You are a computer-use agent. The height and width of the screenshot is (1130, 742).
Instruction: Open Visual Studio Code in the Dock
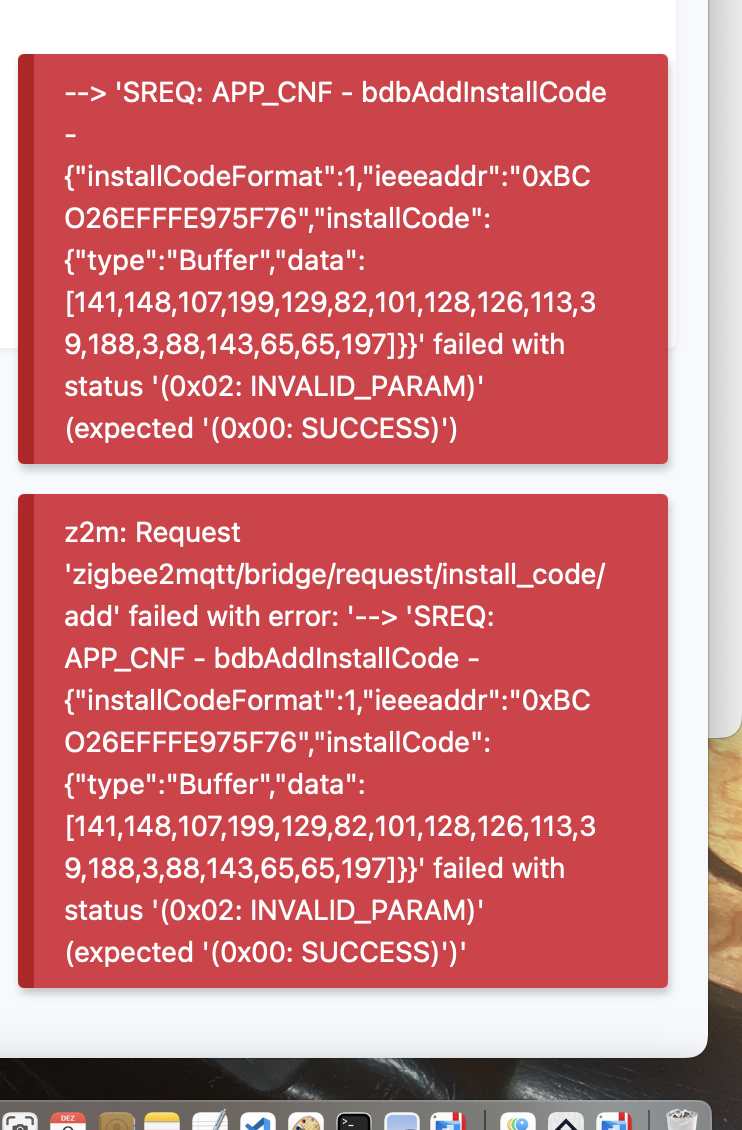(257, 1120)
